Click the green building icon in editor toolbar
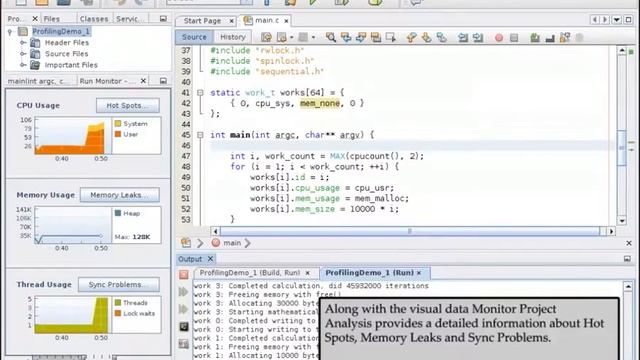This screenshot has width=640, height=360. tap(535, 38)
